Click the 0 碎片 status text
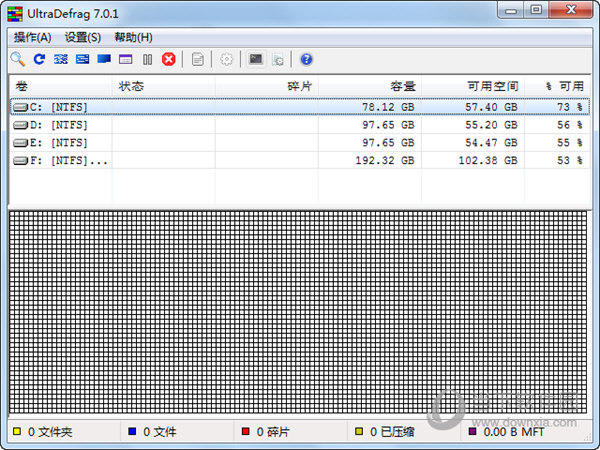Screen dimensions: 600x450 [x=273, y=432]
